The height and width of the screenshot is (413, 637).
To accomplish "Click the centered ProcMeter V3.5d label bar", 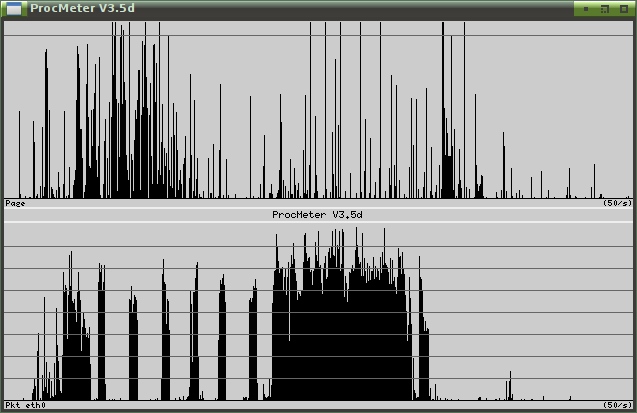I will point(318,215).
